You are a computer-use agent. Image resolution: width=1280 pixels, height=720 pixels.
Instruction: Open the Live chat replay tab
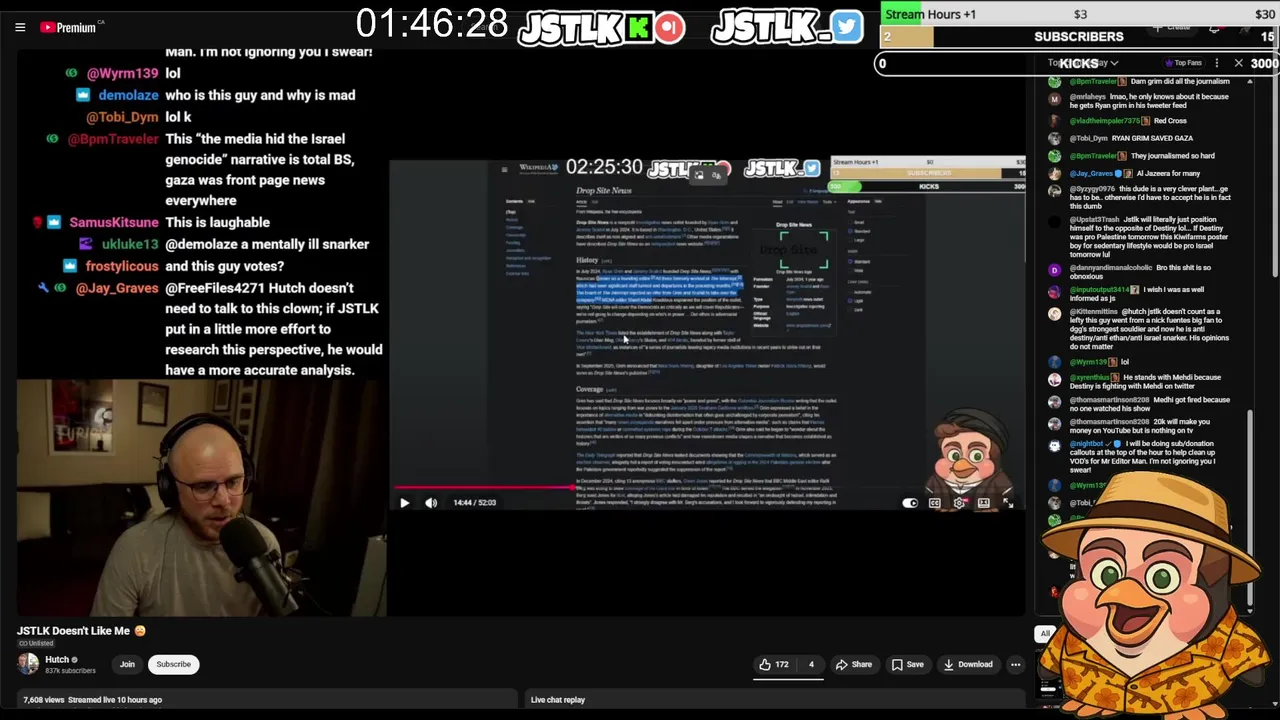(x=558, y=700)
